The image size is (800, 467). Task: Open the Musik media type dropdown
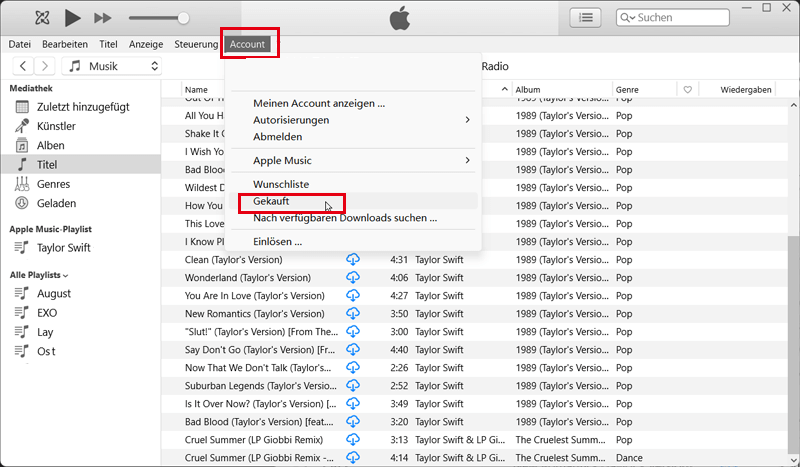tap(112, 66)
